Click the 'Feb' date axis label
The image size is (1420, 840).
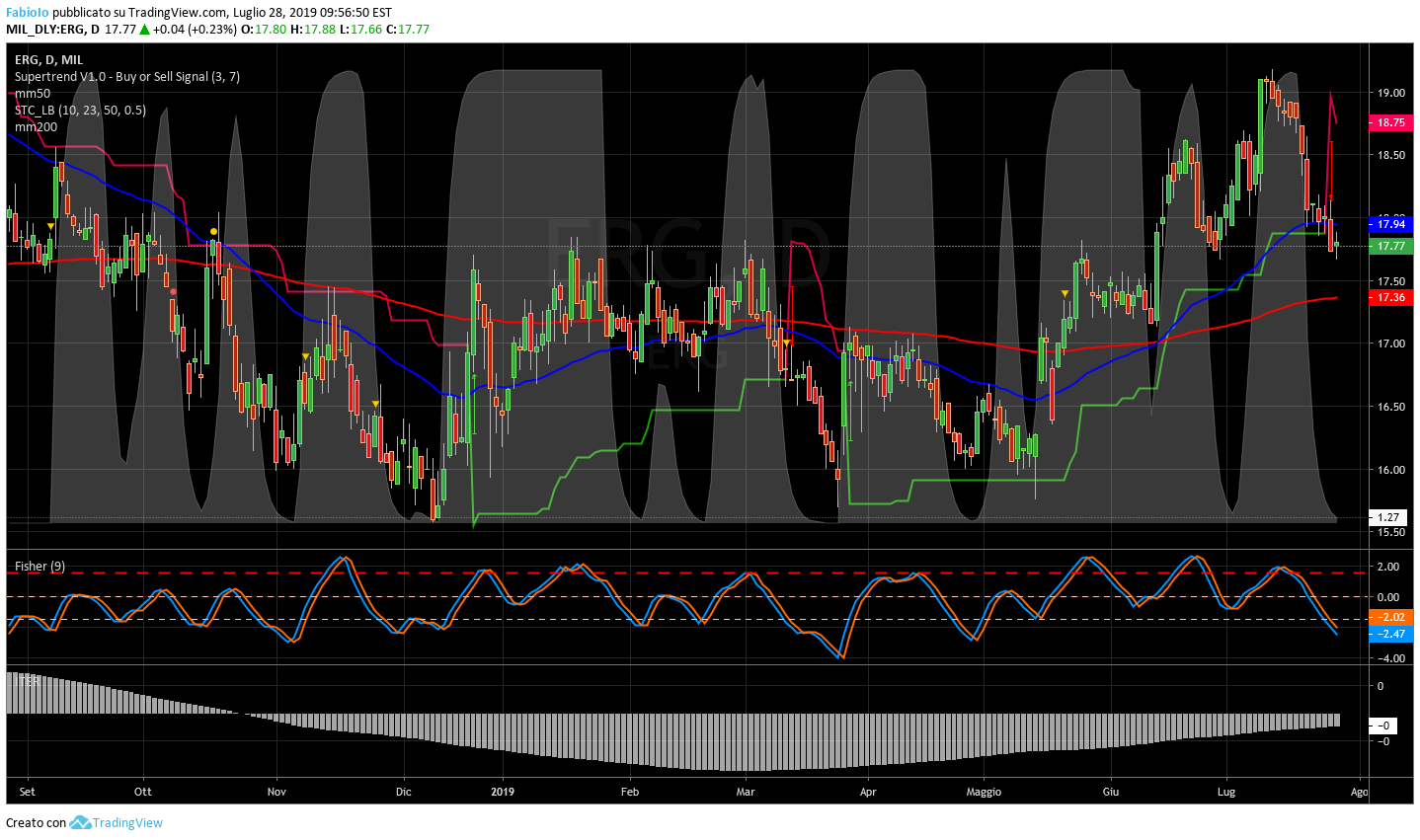[629, 792]
